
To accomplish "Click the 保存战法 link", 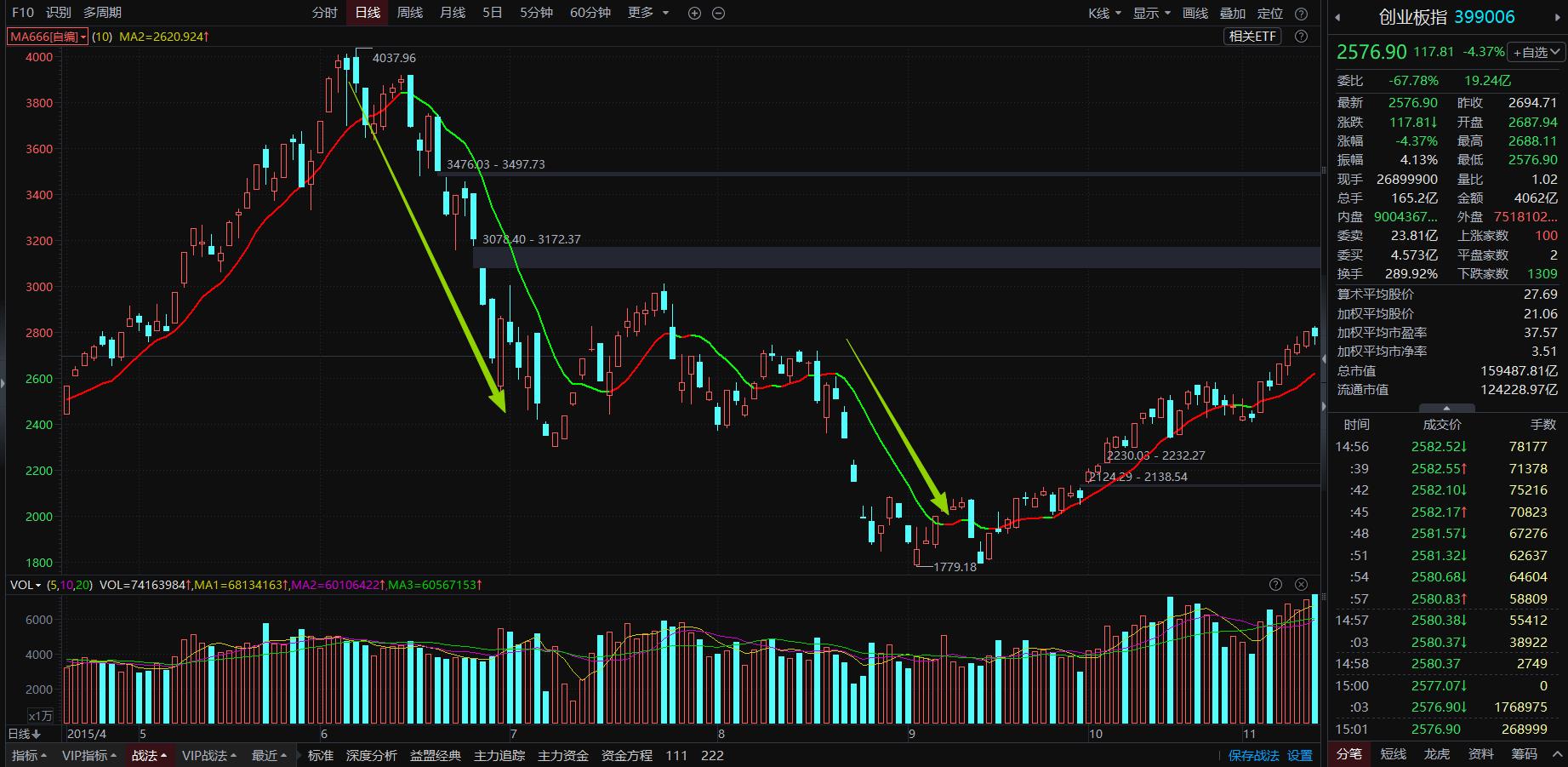I will point(1253,755).
